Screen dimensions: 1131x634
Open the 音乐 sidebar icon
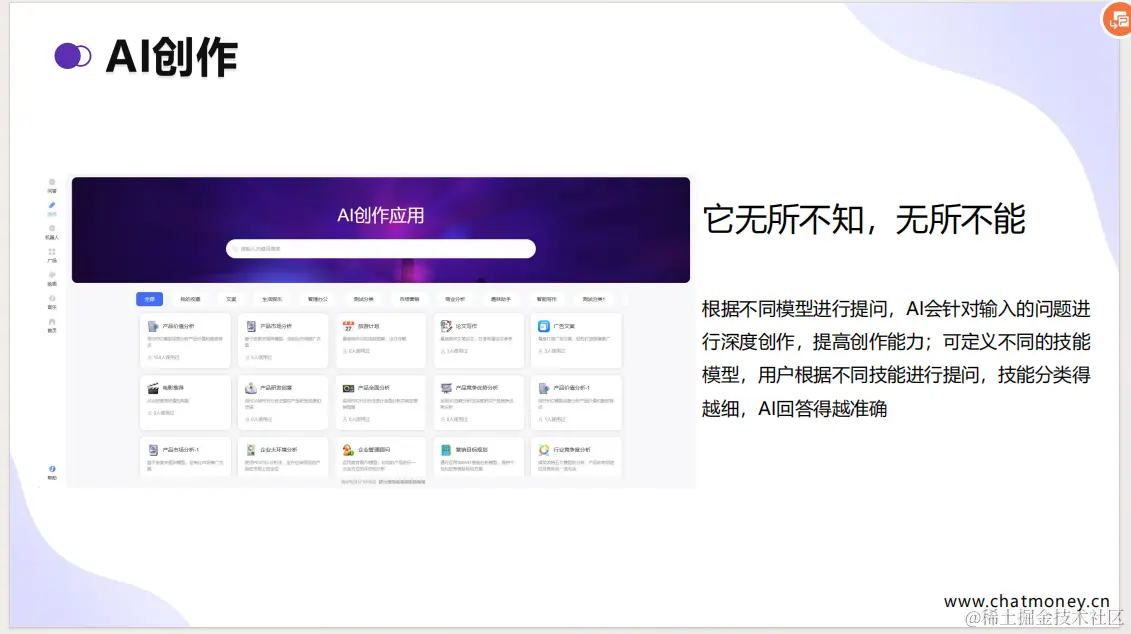click(52, 301)
